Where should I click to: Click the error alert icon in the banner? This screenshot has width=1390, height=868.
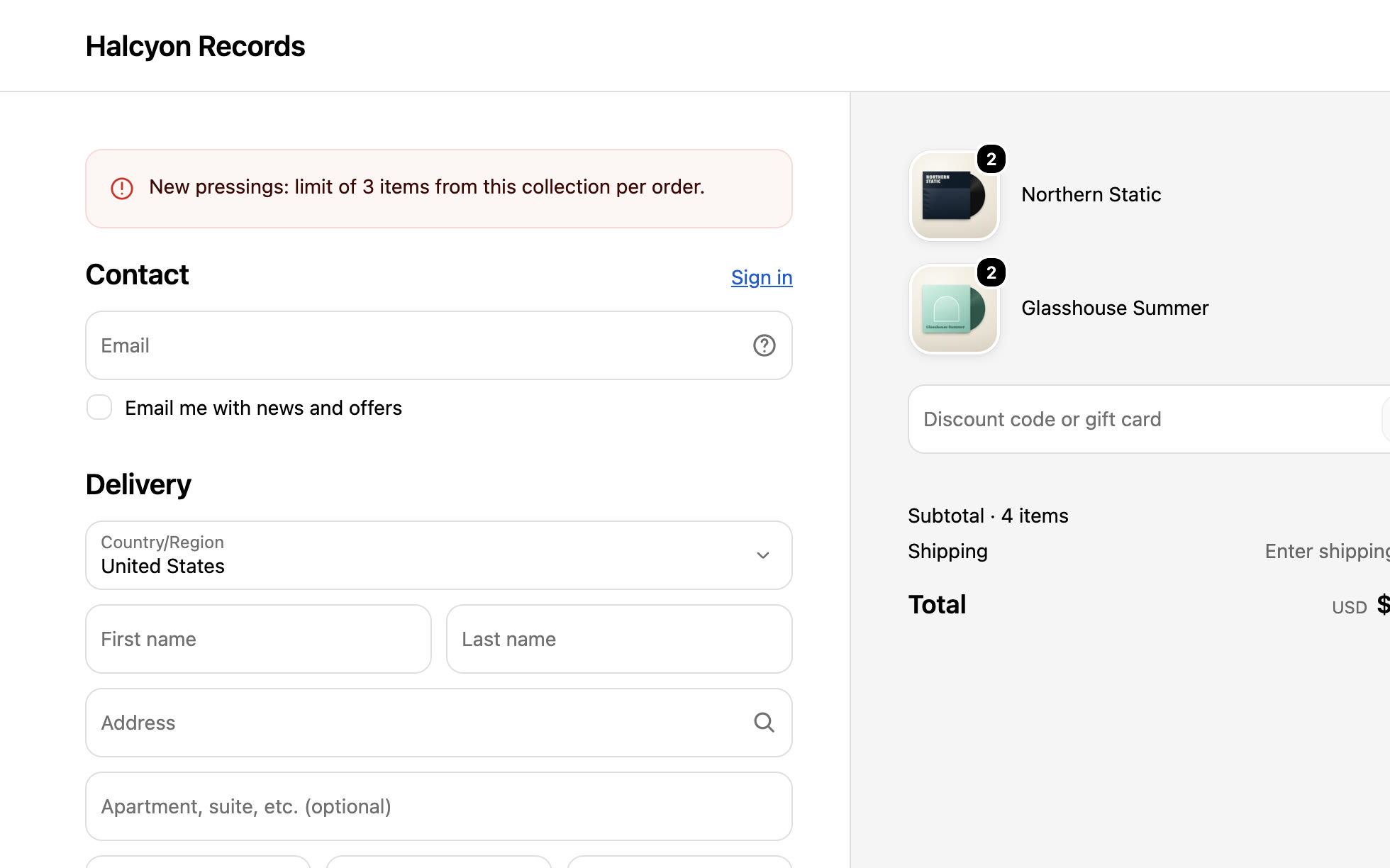tap(122, 188)
